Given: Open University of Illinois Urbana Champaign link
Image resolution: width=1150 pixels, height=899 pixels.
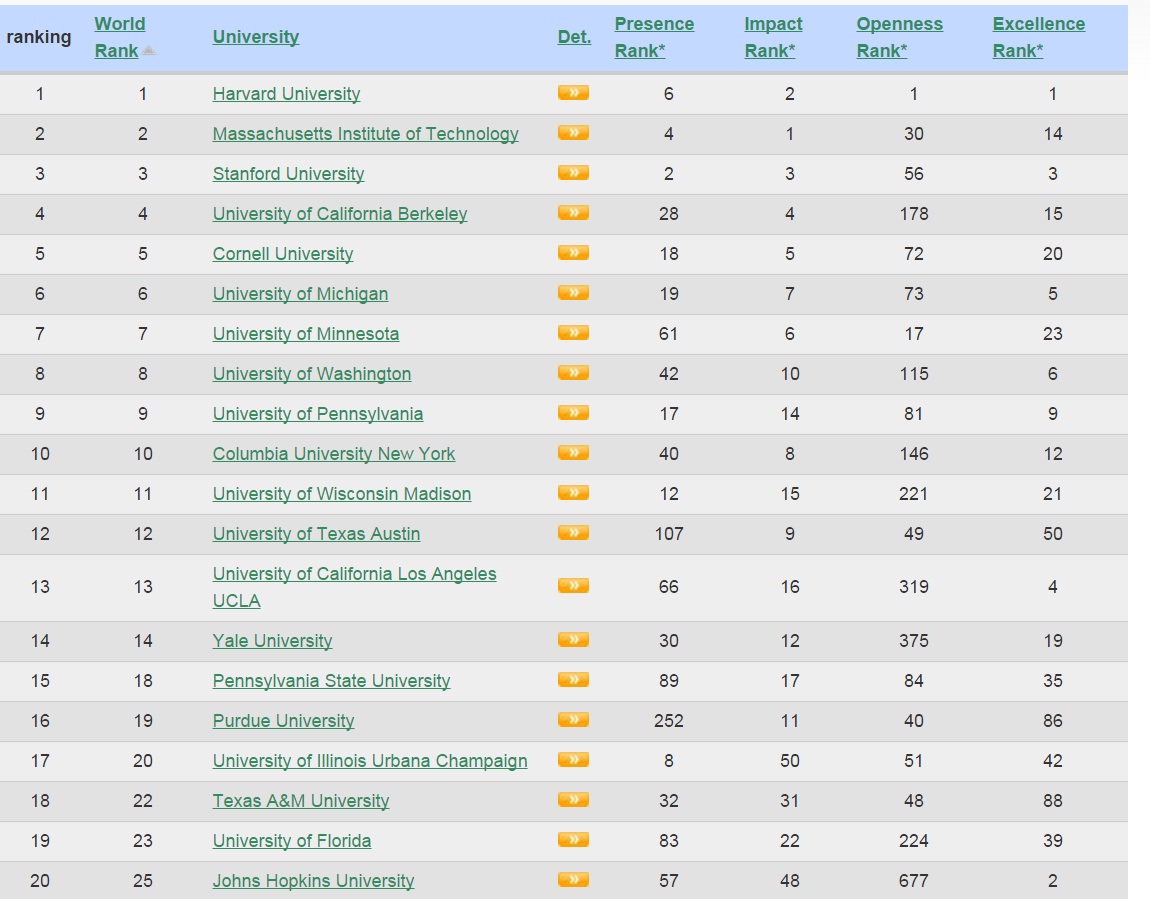Looking at the screenshot, I should pos(370,760).
